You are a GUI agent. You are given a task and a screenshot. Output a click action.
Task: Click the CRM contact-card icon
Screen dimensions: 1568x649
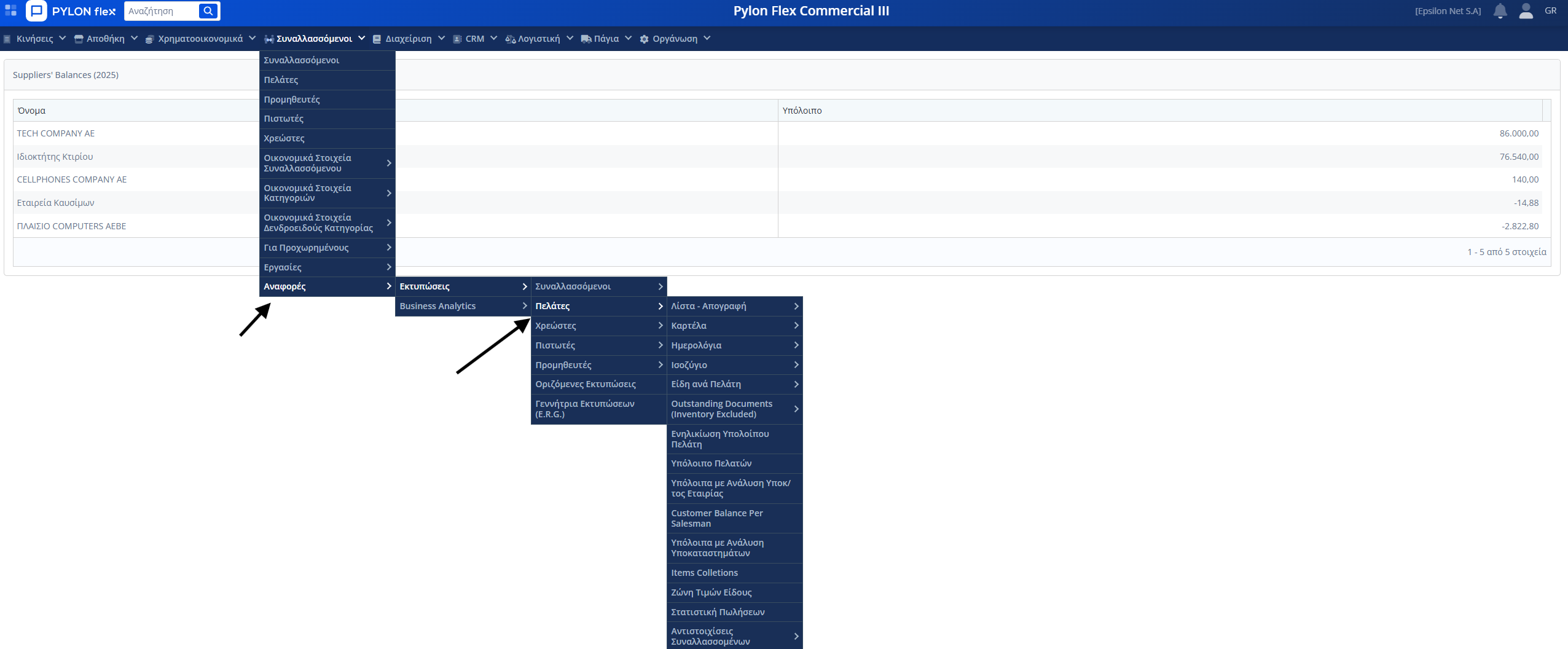pos(457,39)
